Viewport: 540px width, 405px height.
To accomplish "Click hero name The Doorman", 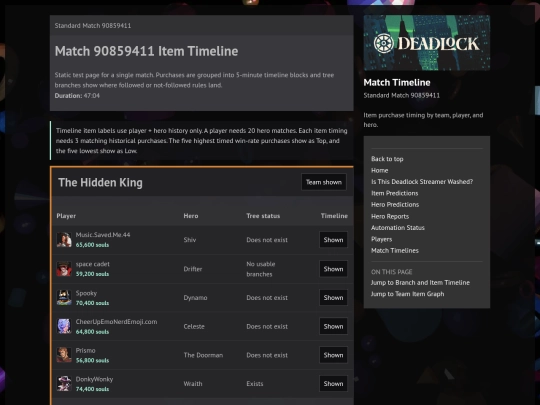I will 203,355.
